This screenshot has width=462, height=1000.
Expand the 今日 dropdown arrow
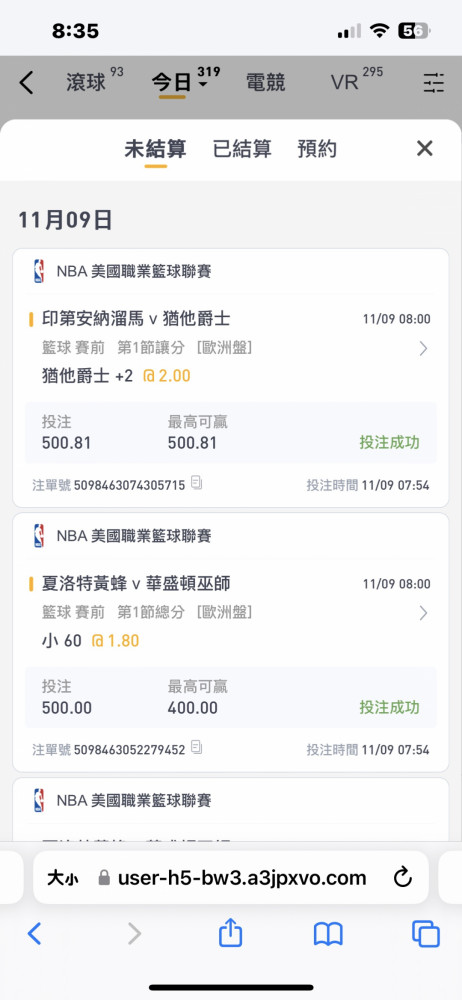click(202, 84)
